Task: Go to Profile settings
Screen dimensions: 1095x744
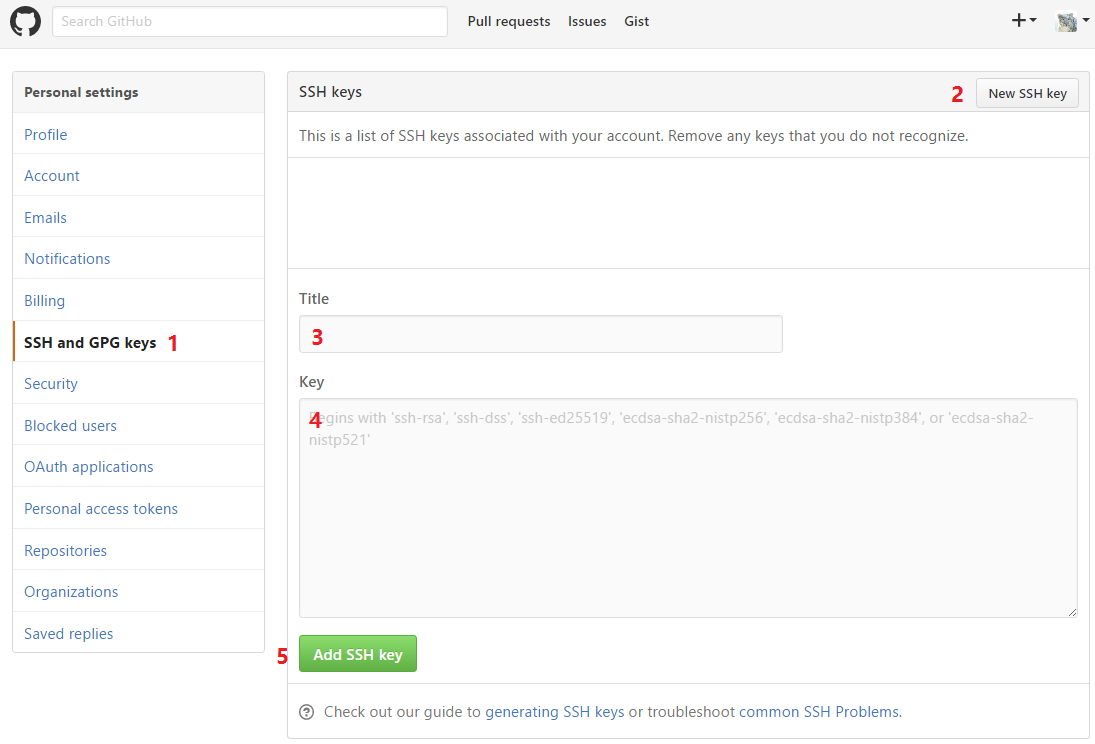Action: (x=45, y=133)
